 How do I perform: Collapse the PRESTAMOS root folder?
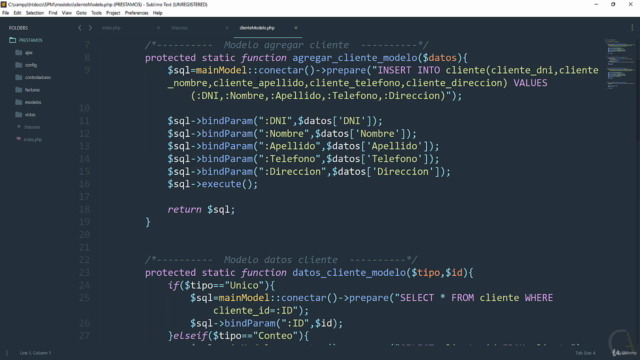coord(31,40)
